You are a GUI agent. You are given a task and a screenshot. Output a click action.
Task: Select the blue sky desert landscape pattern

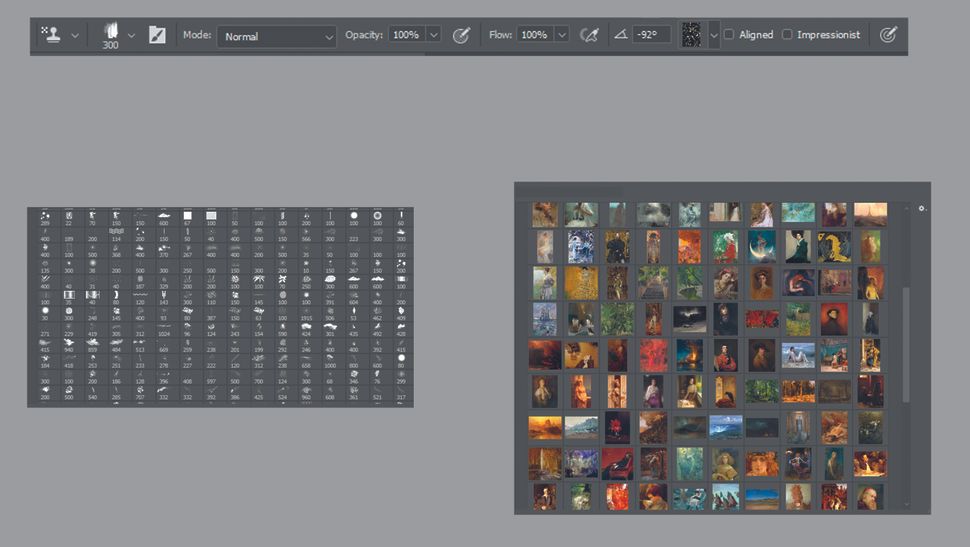pyautogui.click(x=762, y=499)
